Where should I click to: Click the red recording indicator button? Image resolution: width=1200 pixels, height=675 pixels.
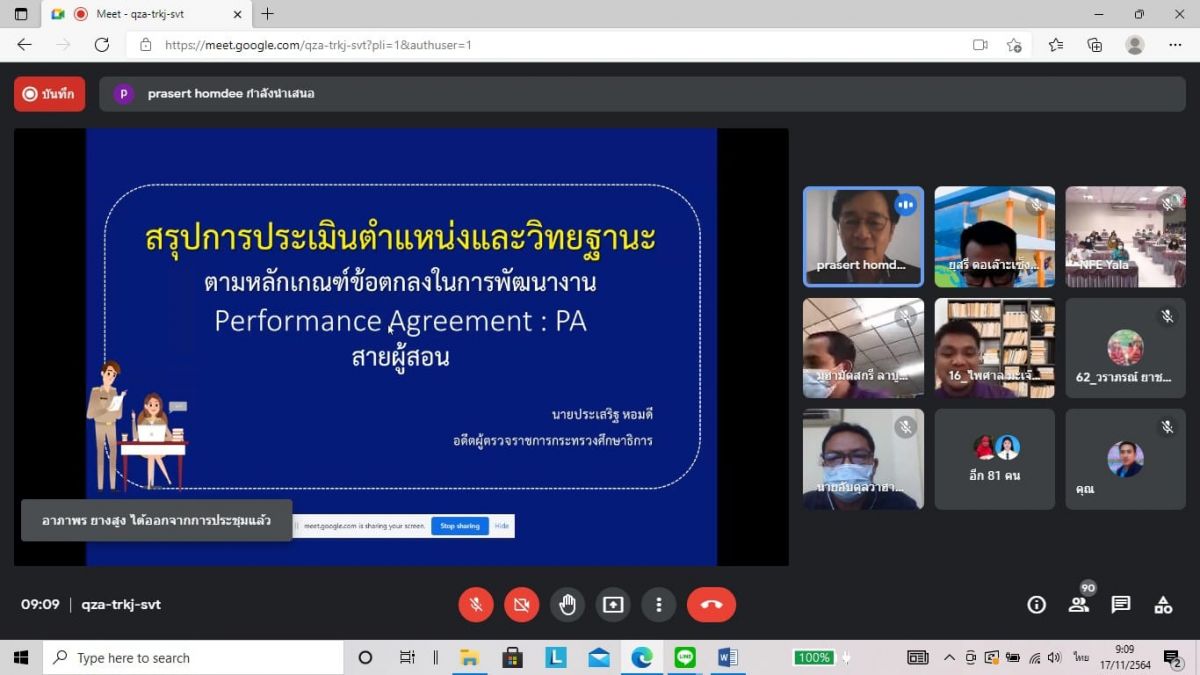[x=49, y=94]
